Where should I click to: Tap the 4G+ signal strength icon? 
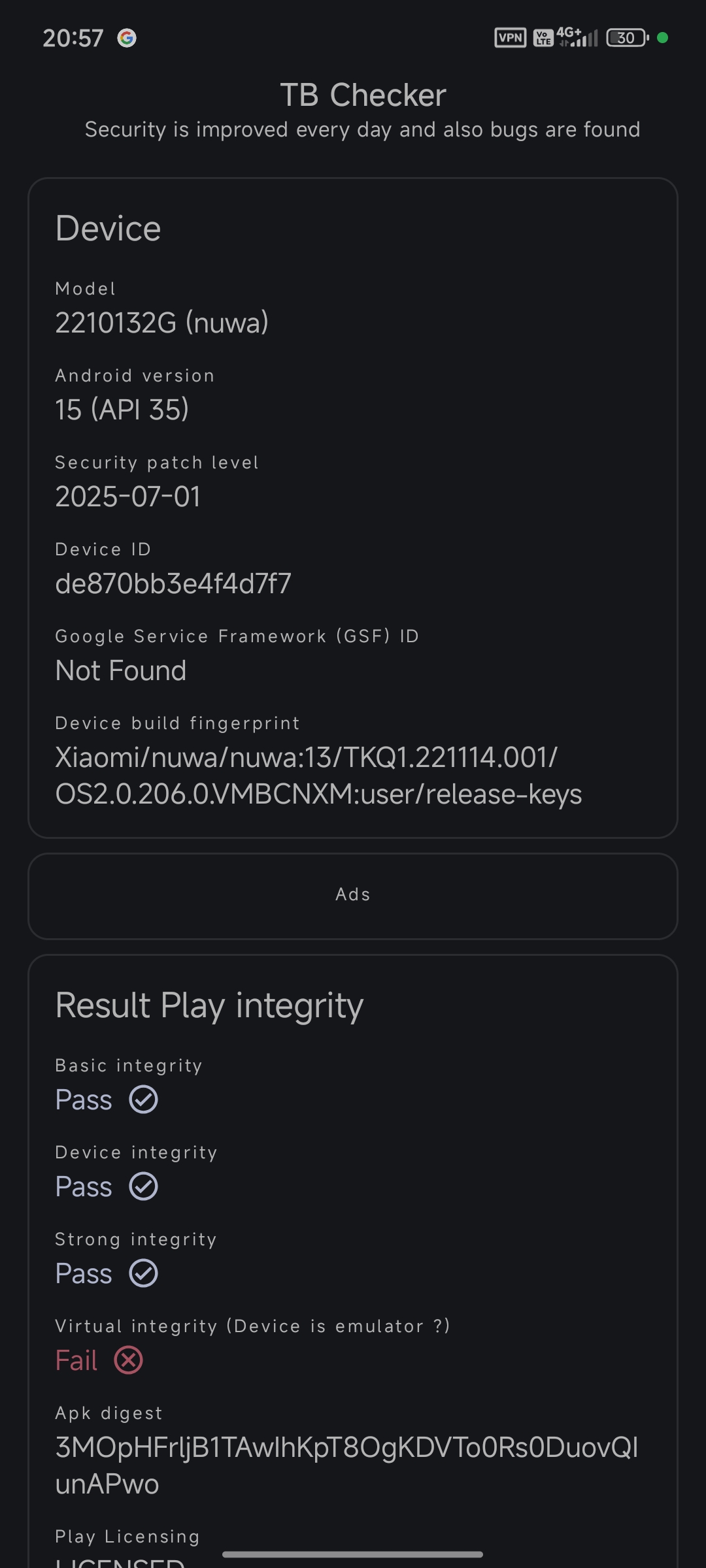point(577,37)
